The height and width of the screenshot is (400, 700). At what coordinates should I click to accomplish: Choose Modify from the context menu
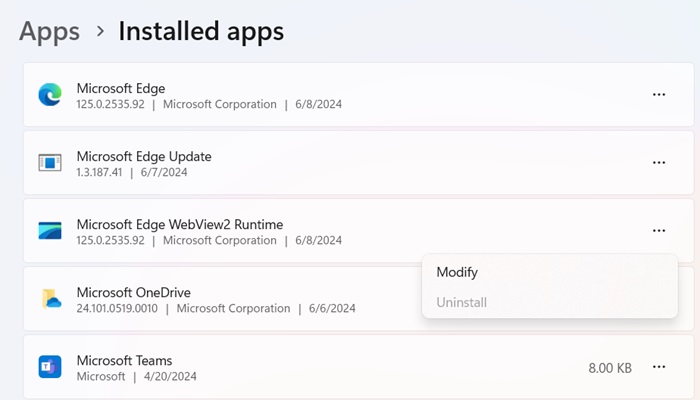pos(550,272)
